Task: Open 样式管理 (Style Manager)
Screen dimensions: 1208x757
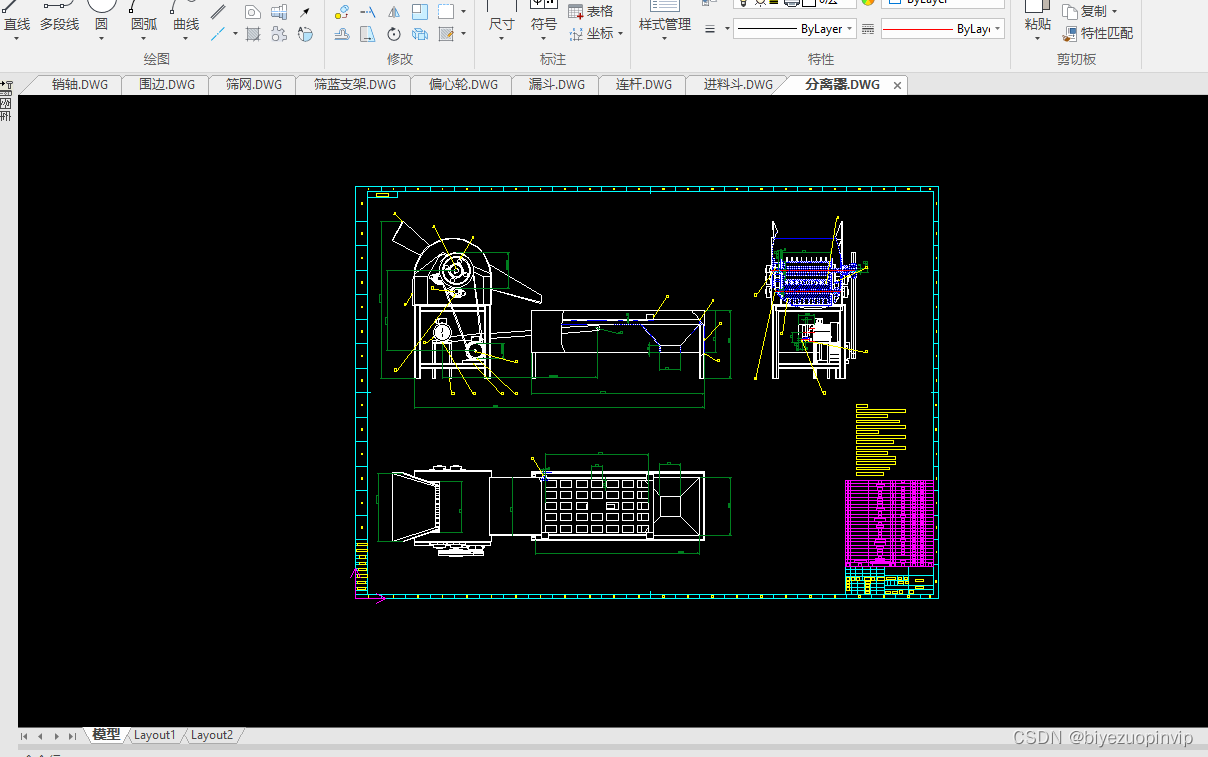Action: coord(665,17)
